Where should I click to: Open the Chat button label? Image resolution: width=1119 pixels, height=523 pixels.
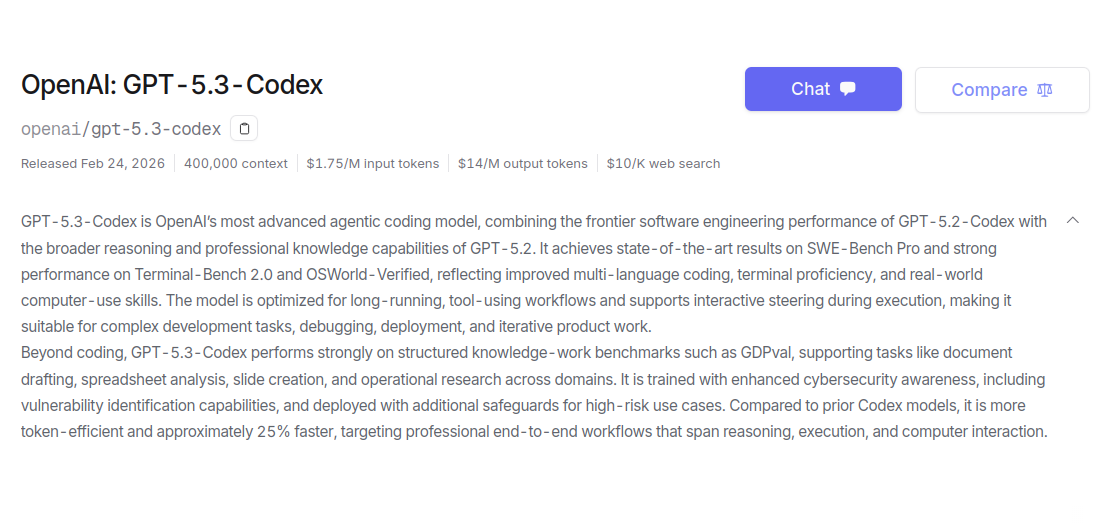tap(810, 89)
